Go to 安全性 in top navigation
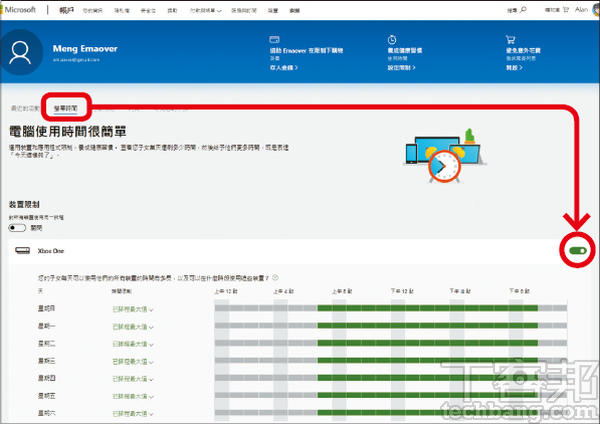Viewport: 600px width, 424px height. 148,11
